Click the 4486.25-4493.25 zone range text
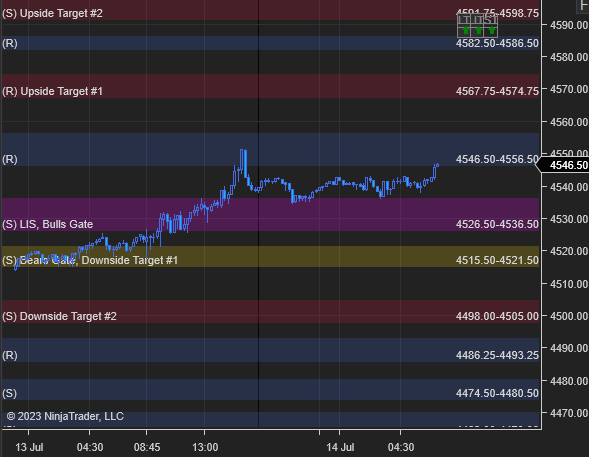The height and width of the screenshot is (457, 589). click(x=497, y=355)
